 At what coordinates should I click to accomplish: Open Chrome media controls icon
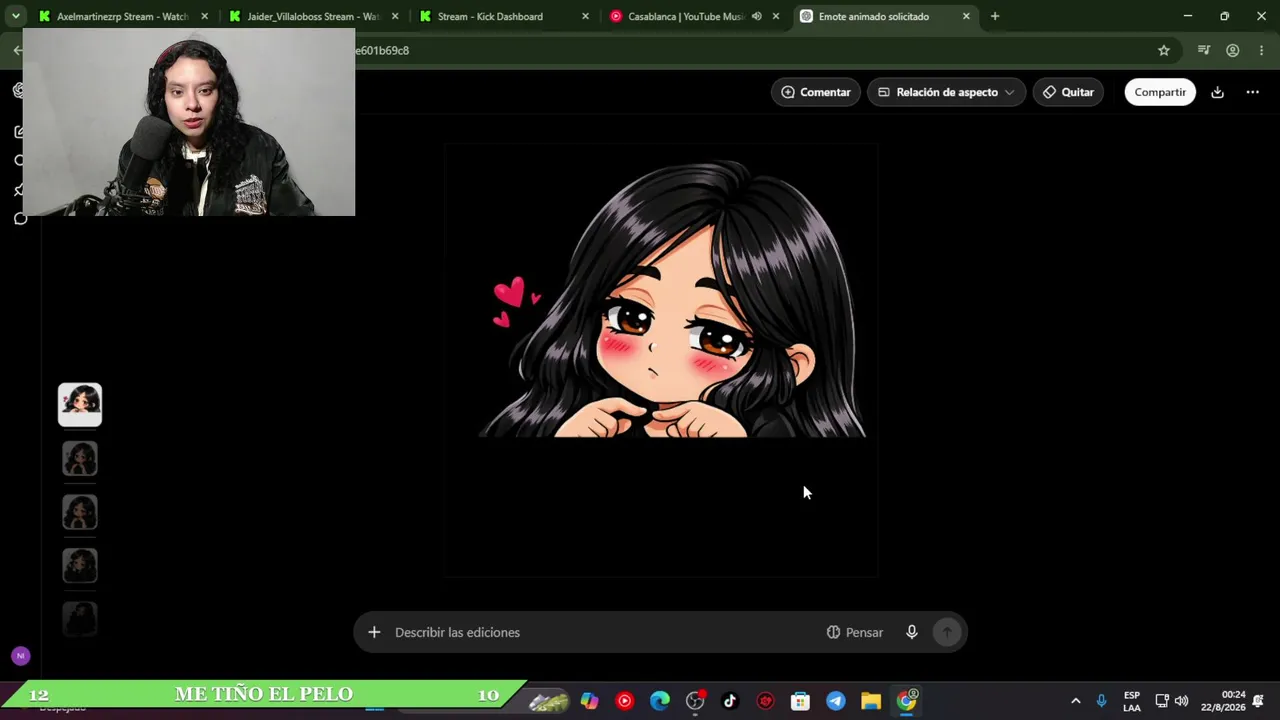[x=1204, y=50]
